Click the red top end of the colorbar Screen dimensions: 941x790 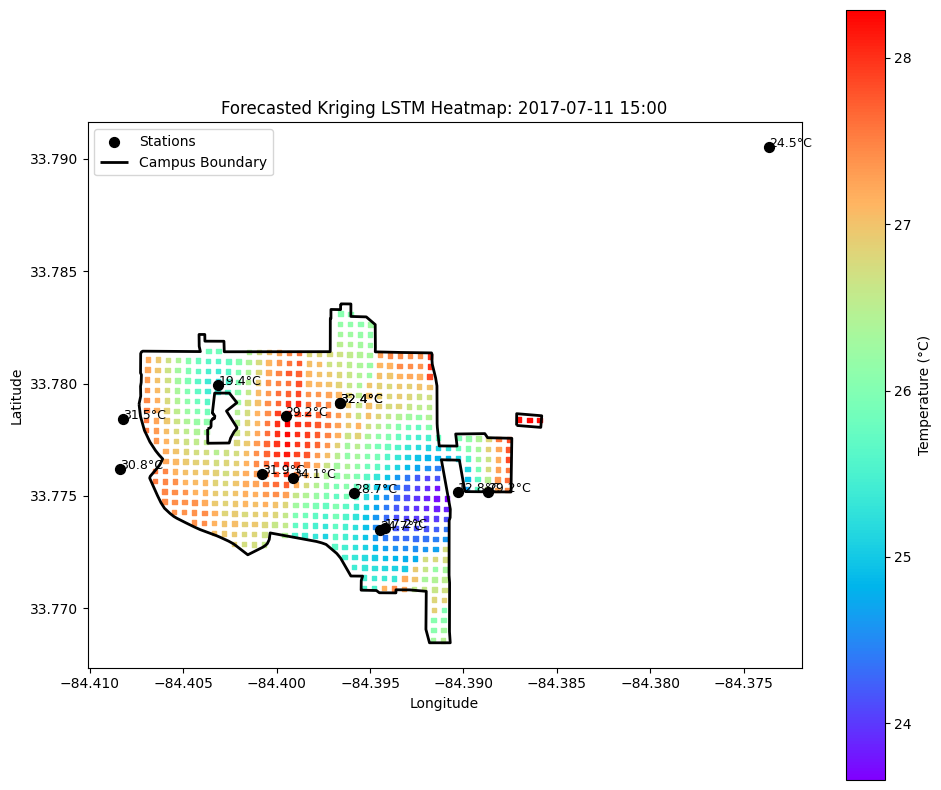click(865, 18)
